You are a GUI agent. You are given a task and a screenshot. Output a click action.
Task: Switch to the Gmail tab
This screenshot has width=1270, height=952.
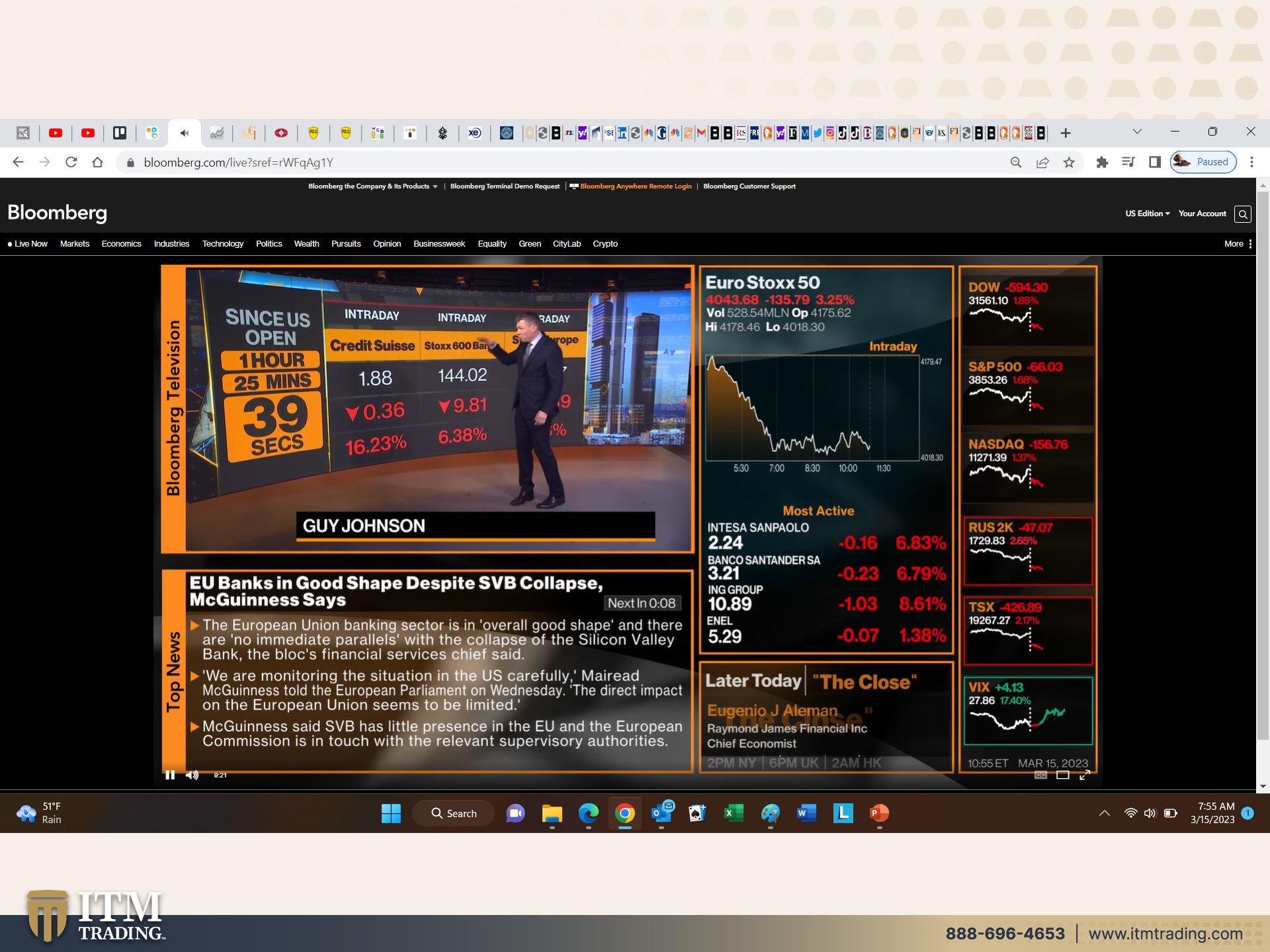click(701, 133)
